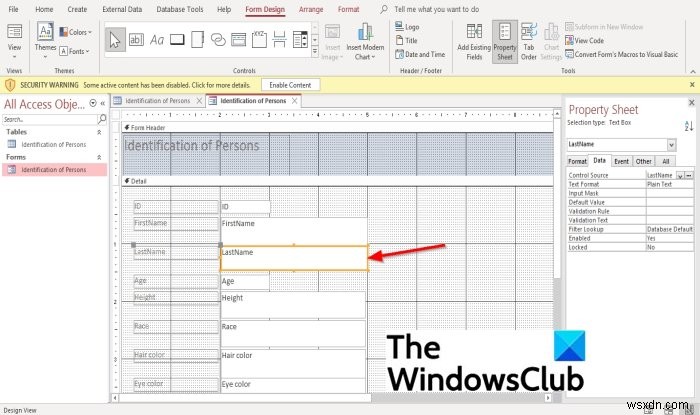This screenshot has height=415, width=700.
Task: Select the Age label control
Action: (x=176, y=281)
